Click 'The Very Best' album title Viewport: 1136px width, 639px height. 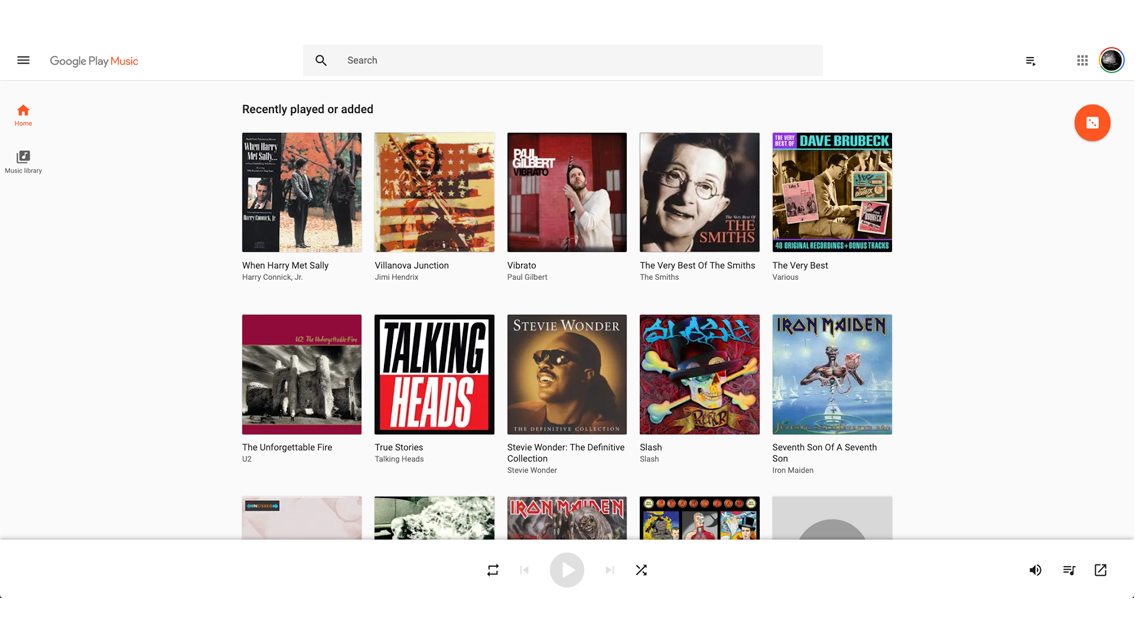tap(800, 266)
